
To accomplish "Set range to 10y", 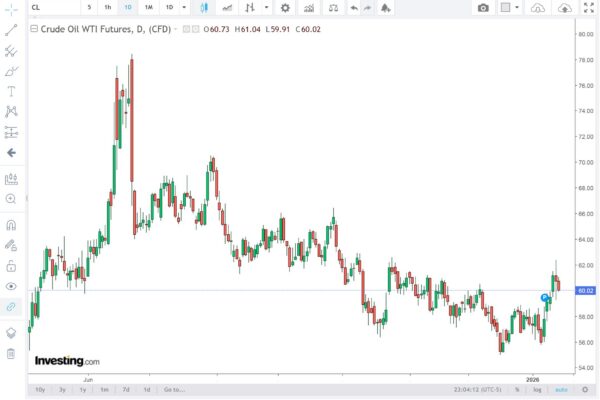I will (40, 390).
